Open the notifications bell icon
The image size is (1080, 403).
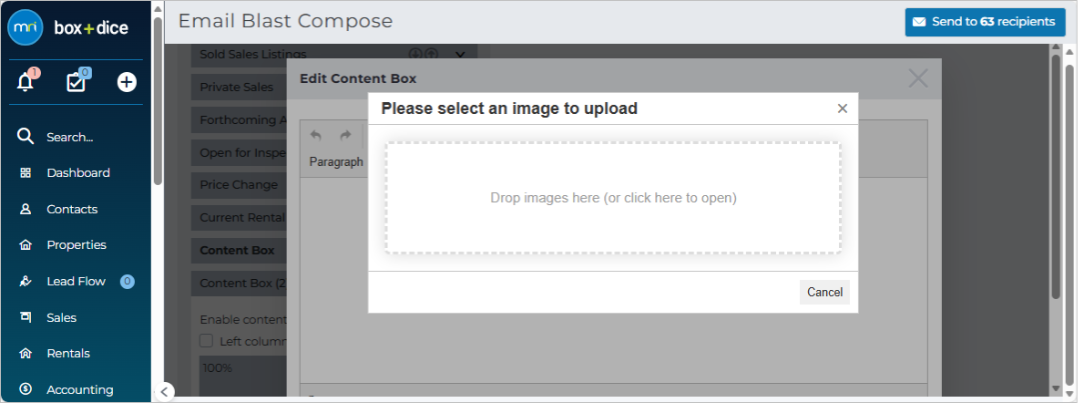click(25, 82)
